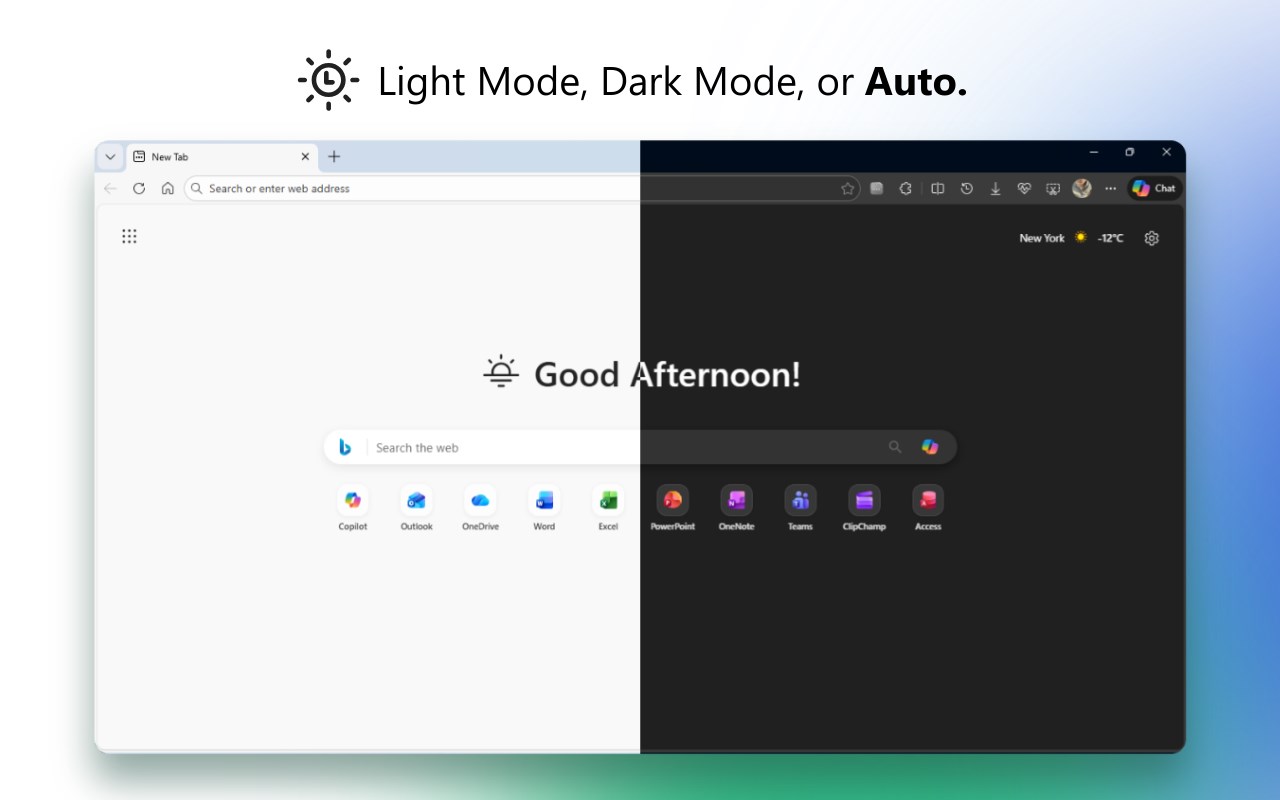Viewport: 1280px width, 800px height.
Task: Open Downloads arrow icon
Action: coord(995,188)
